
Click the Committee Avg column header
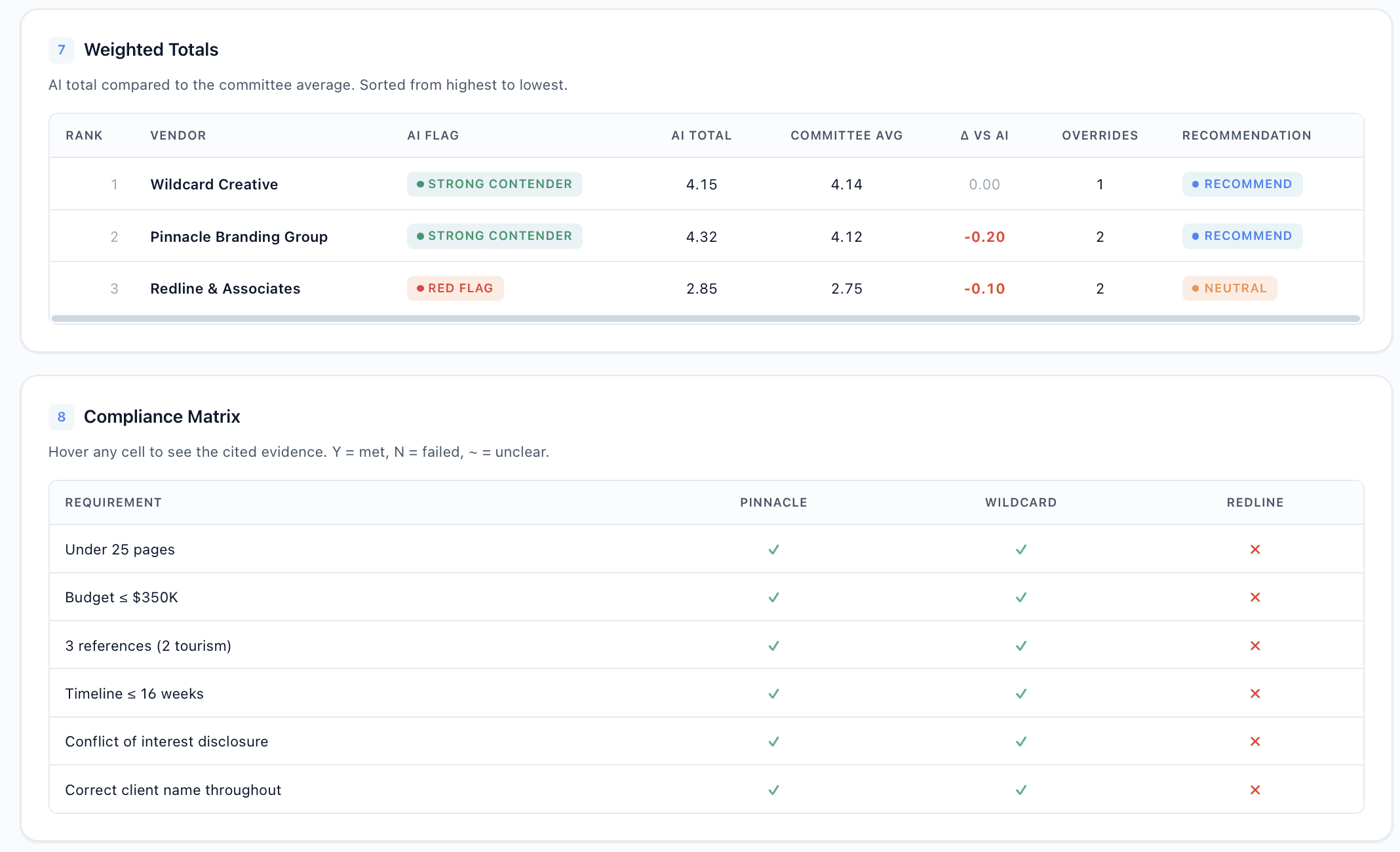click(x=846, y=136)
